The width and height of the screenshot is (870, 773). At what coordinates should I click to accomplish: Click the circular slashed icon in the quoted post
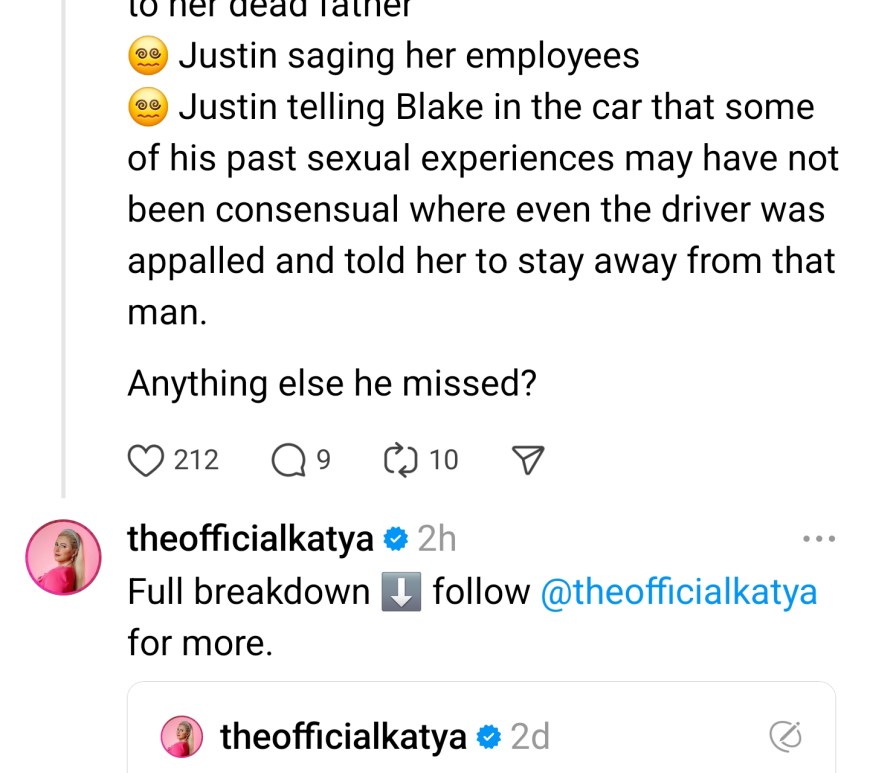(787, 738)
